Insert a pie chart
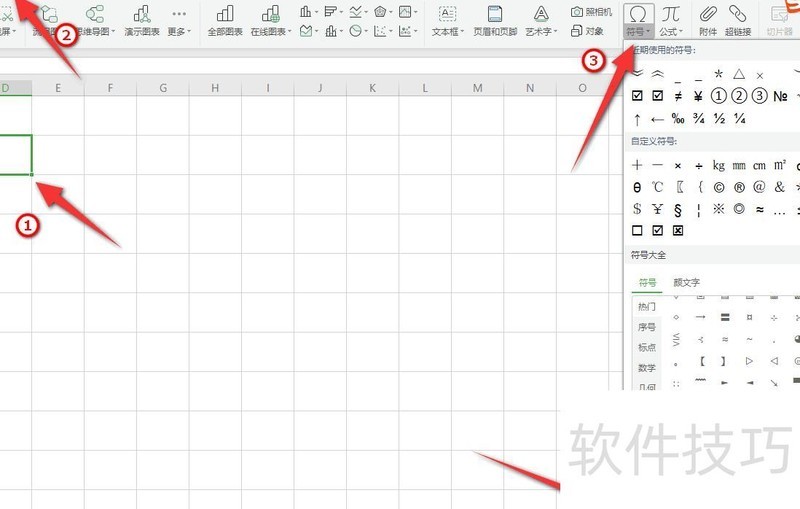Screen dimensions: 800x509 pyautogui.click(x=358, y=31)
